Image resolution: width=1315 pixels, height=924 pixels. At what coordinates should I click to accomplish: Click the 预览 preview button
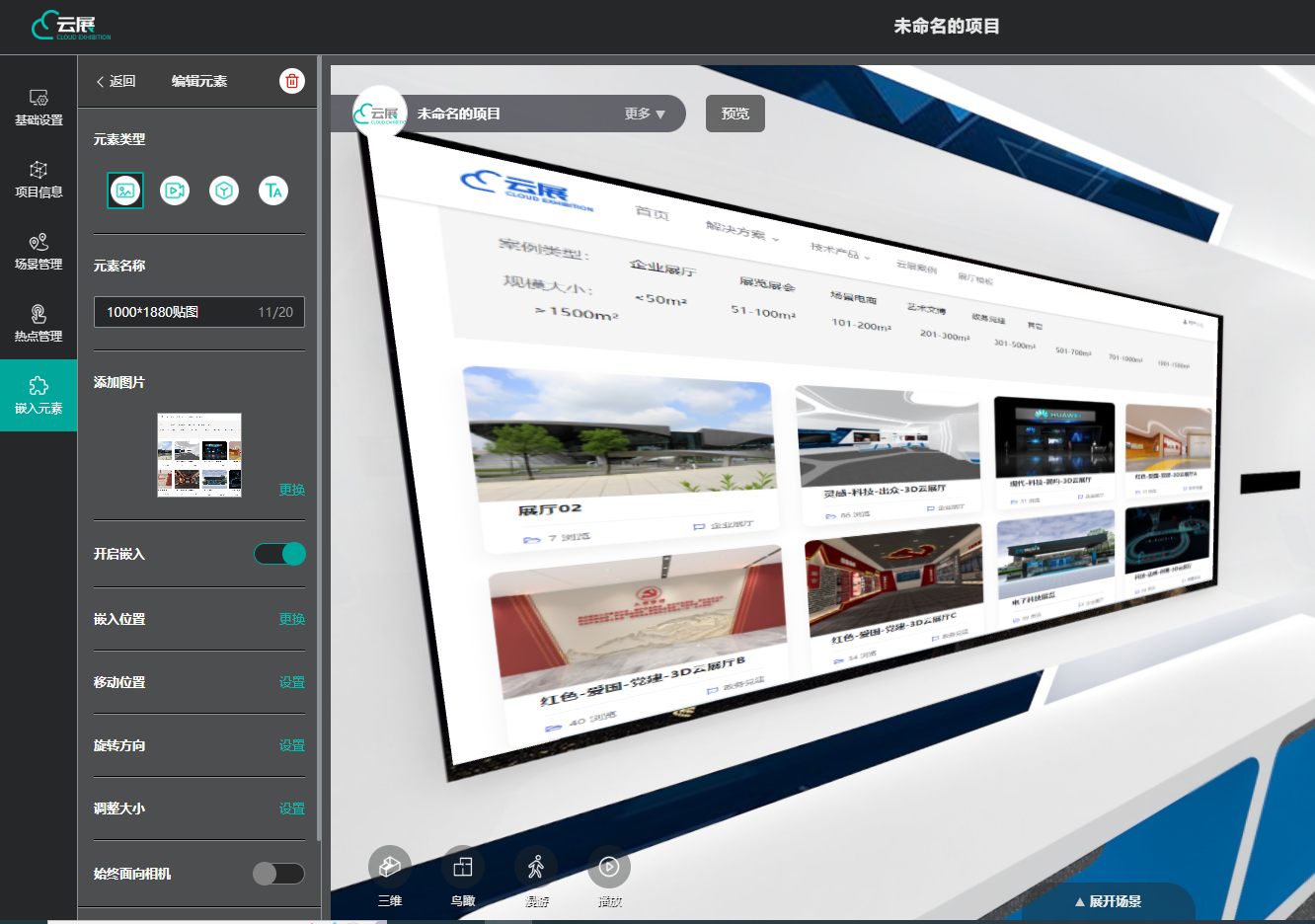[x=735, y=114]
